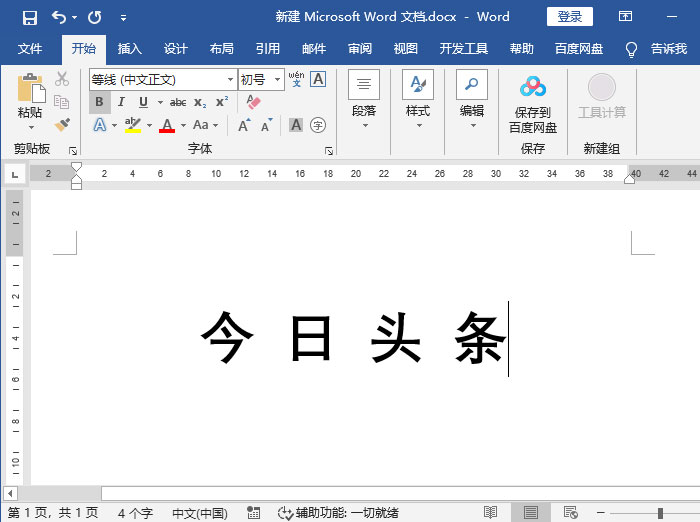Image resolution: width=700 pixels, height=522 pixels.
Task: Click the horizontal scrollbar left arrow
Action: (10, 494)
